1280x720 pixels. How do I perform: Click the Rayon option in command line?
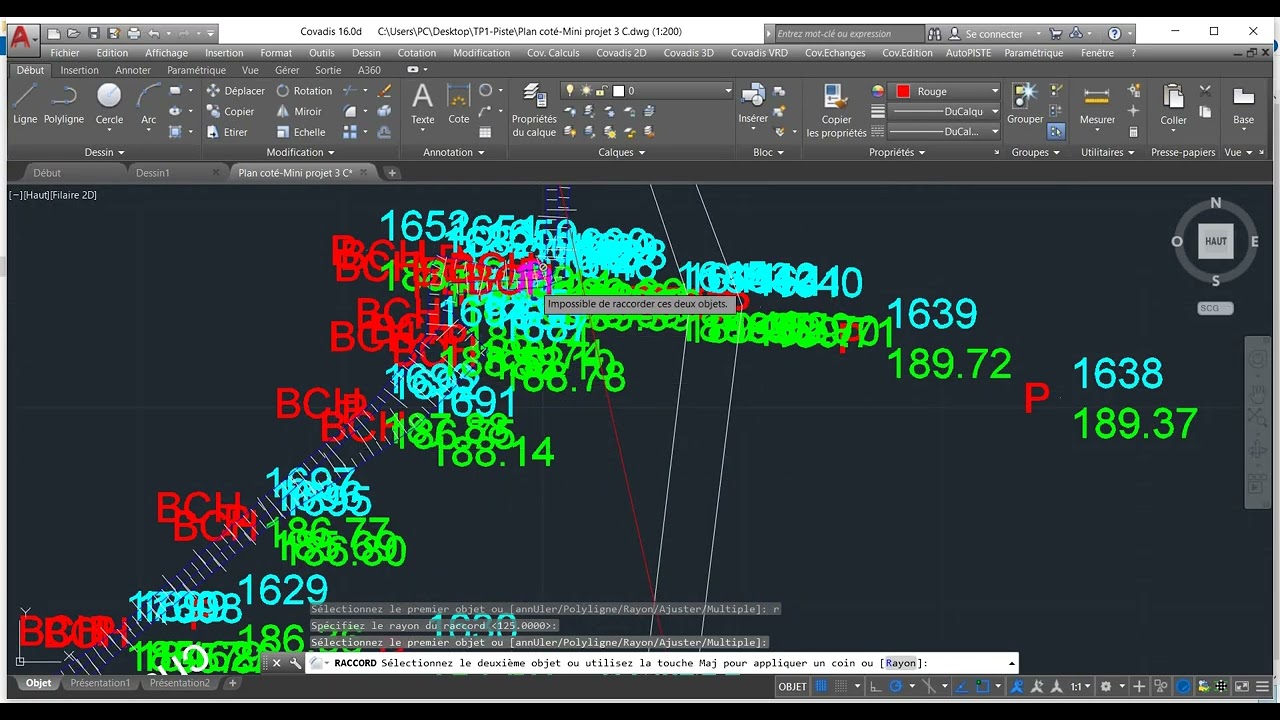[900, 662]
